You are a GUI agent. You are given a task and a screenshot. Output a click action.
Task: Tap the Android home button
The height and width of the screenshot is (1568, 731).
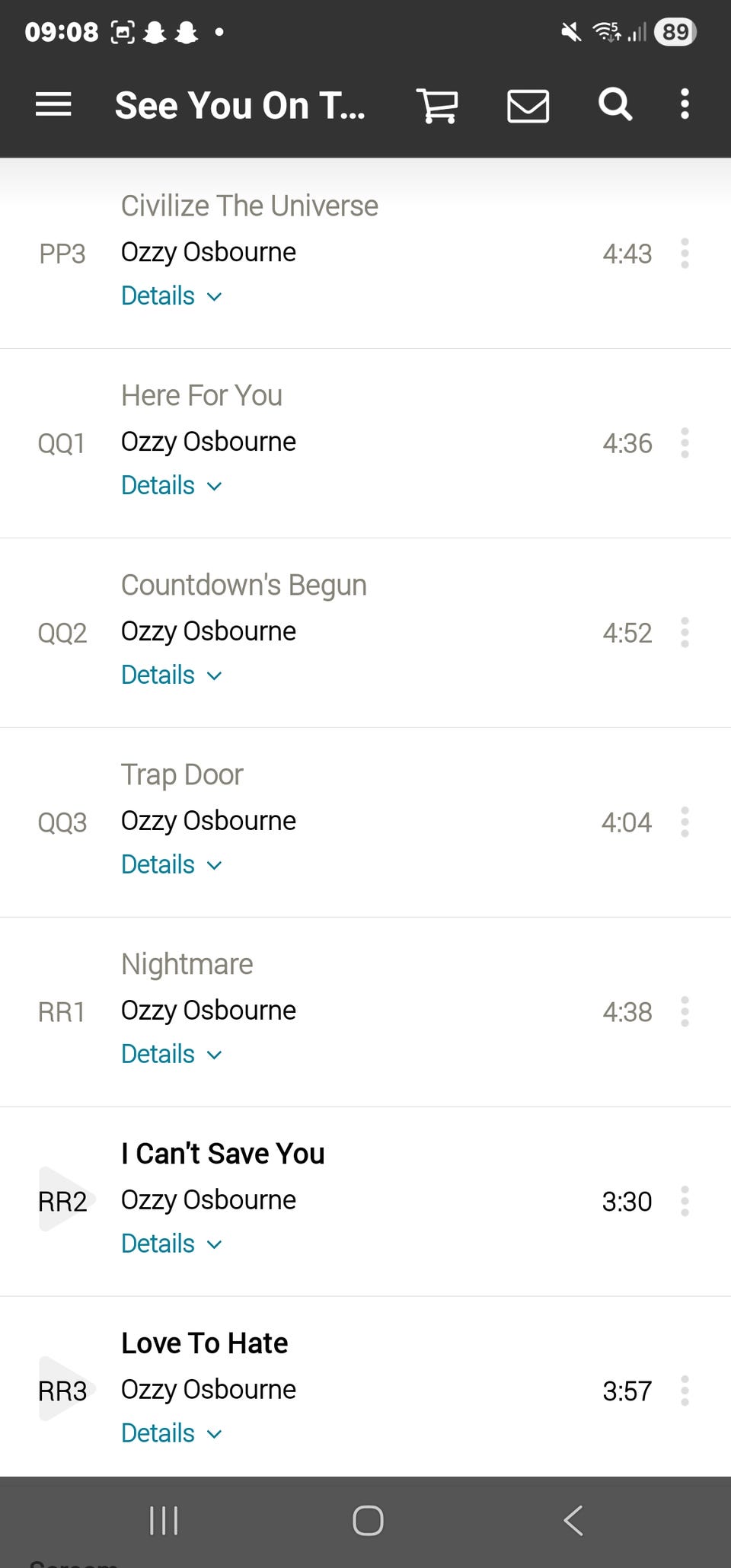367,1521
